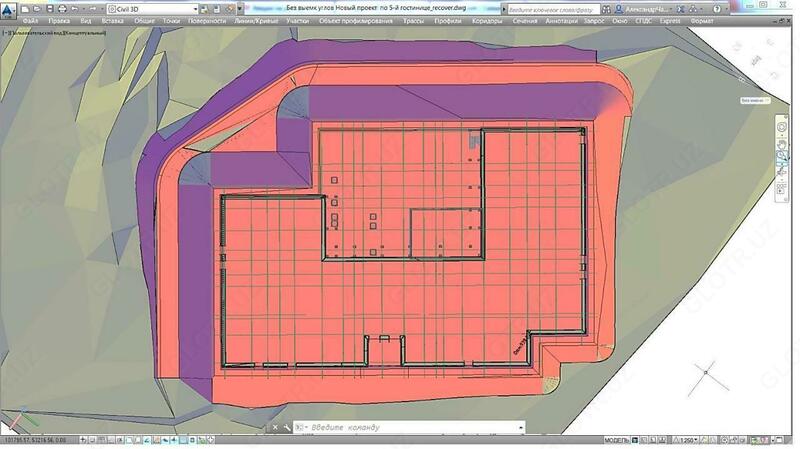Close the command line with X icon
800x449 pixels.
275,428
